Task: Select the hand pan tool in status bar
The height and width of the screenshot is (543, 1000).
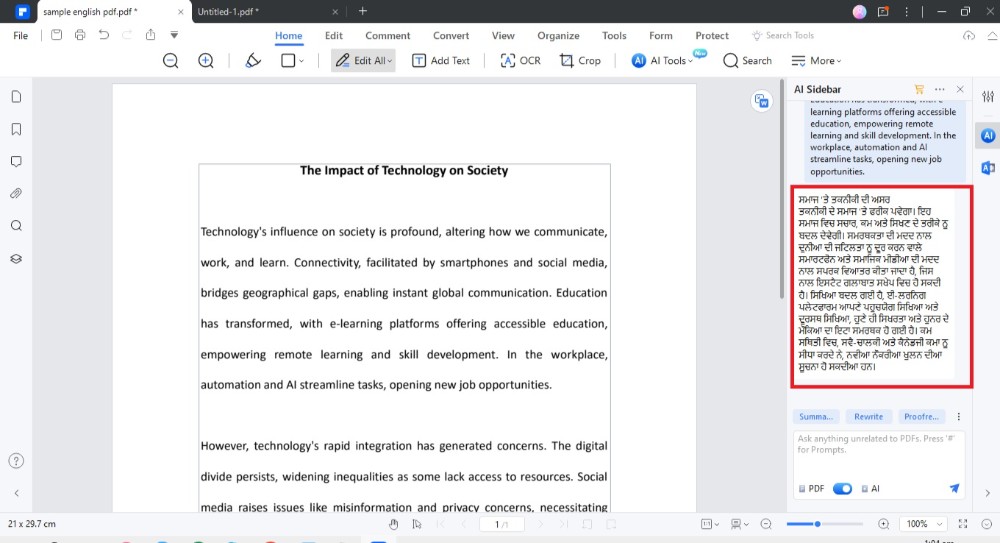Action: [x=393, y=524]
